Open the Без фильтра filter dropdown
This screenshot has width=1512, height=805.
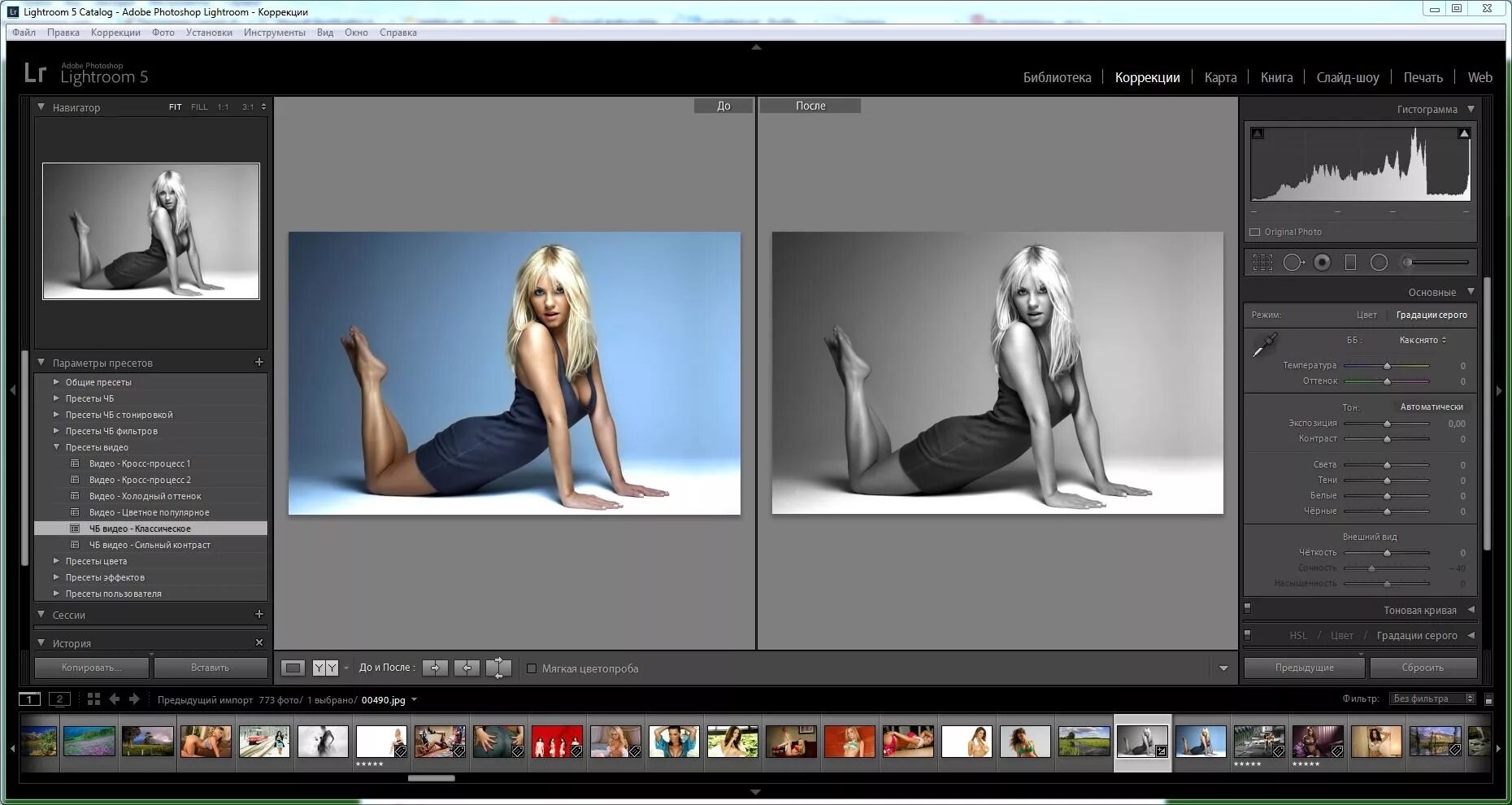1432,698
